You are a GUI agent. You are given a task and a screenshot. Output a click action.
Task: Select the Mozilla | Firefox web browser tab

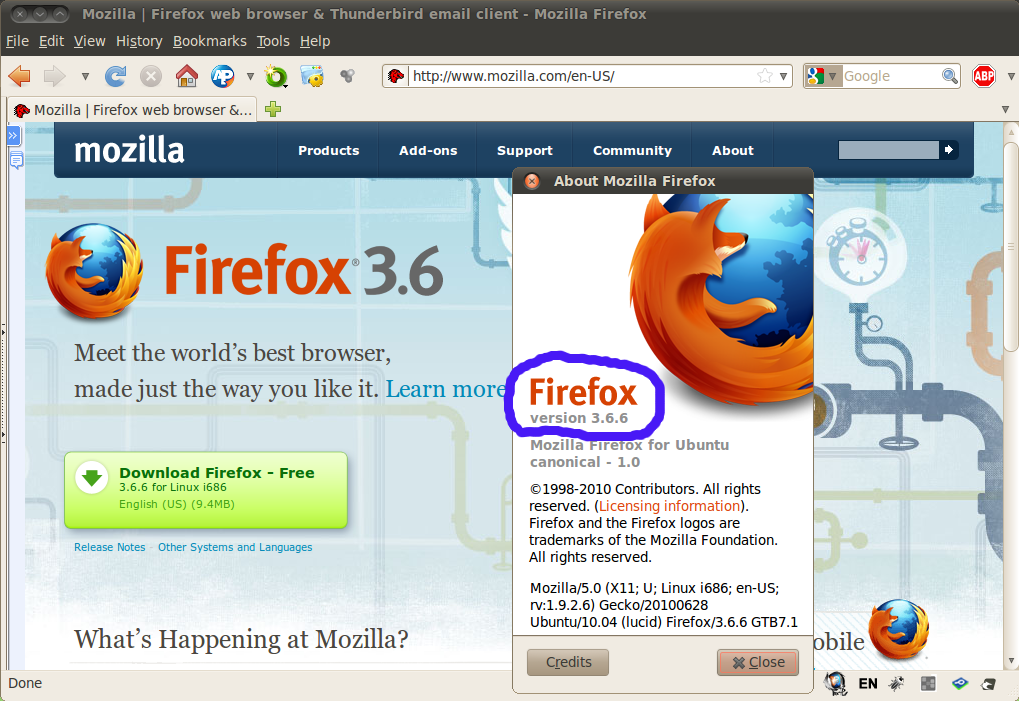(133, 110)
